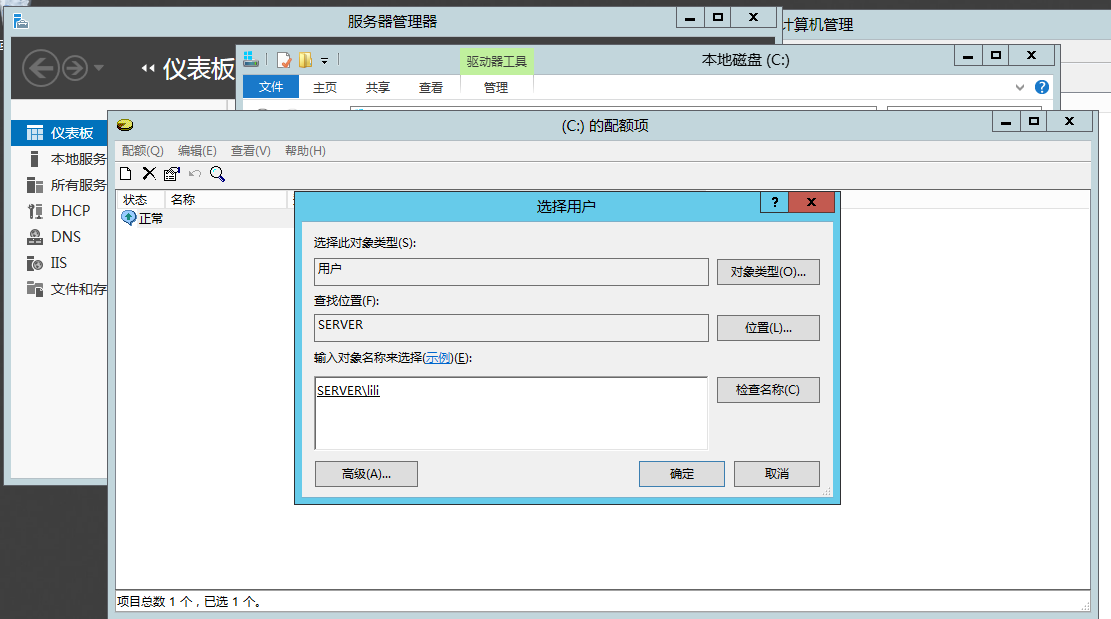Image resolution: width=1111 pixels, height=619 pixels.
Task: Open the 示例 examples link
Action: [x=438, y=358]
